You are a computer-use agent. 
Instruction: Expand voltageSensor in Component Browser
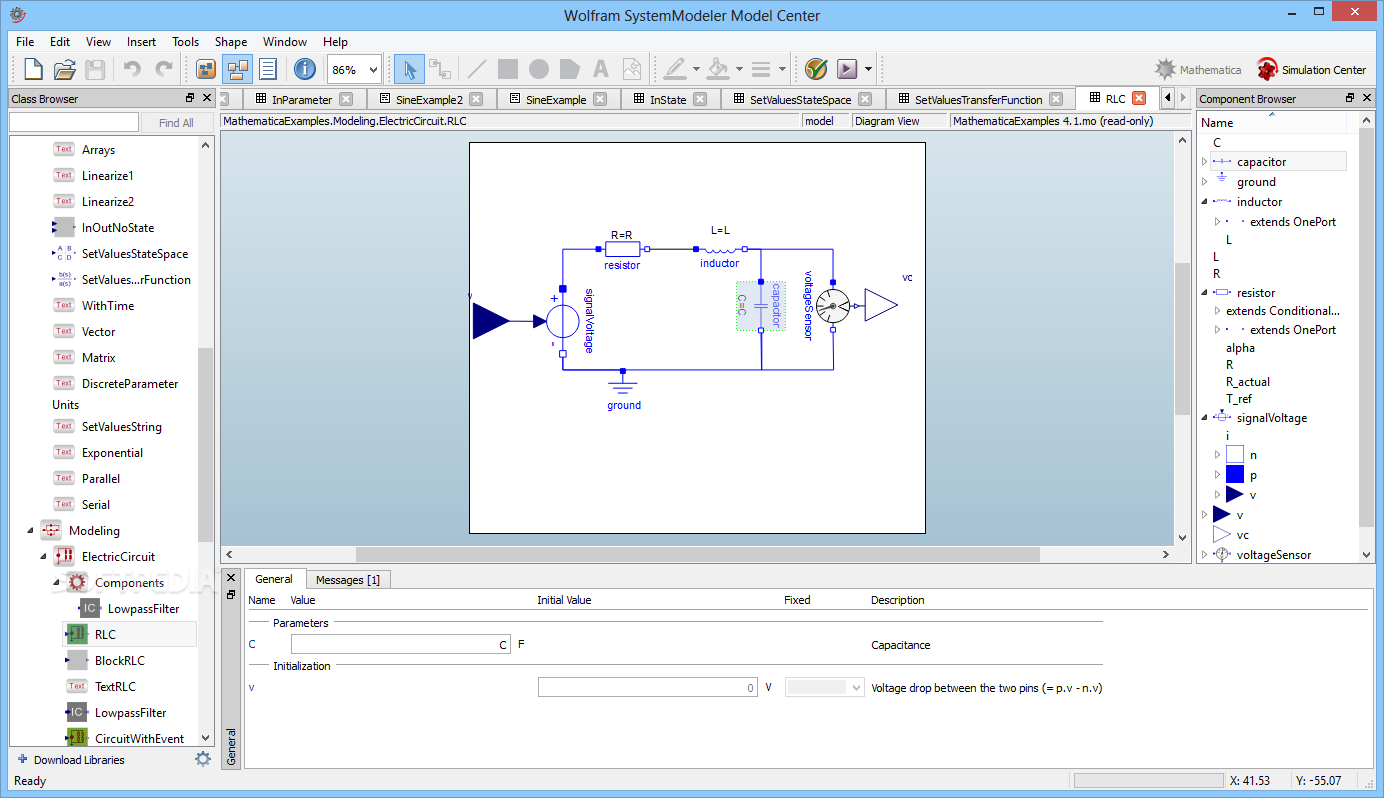1204,555
